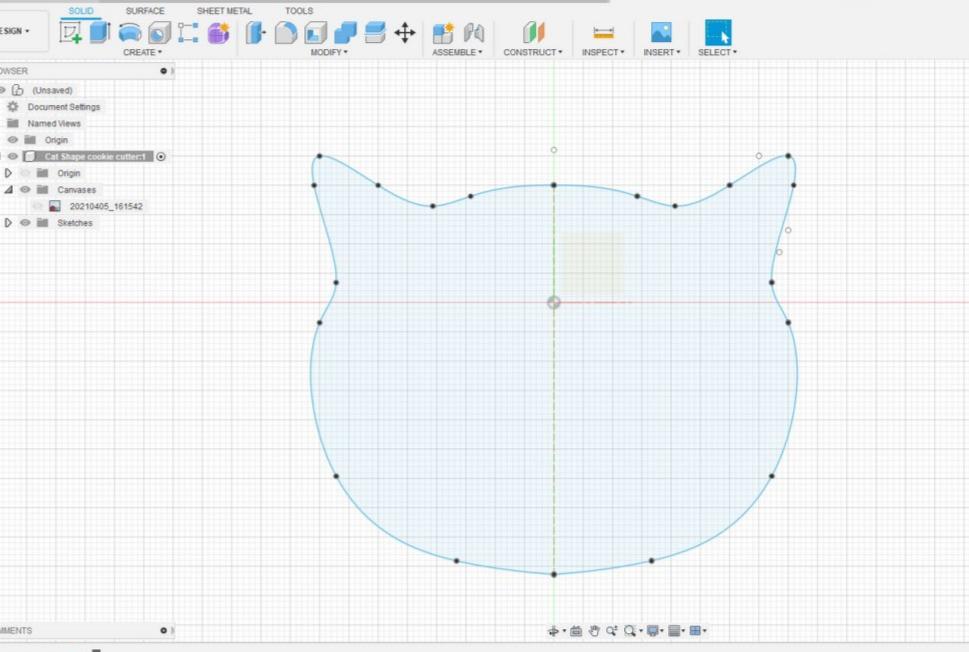Image resolution: width=969 pixels, height=652 pixels.
Task: Hide the Sketches folder
Action: tap(25, 222)
